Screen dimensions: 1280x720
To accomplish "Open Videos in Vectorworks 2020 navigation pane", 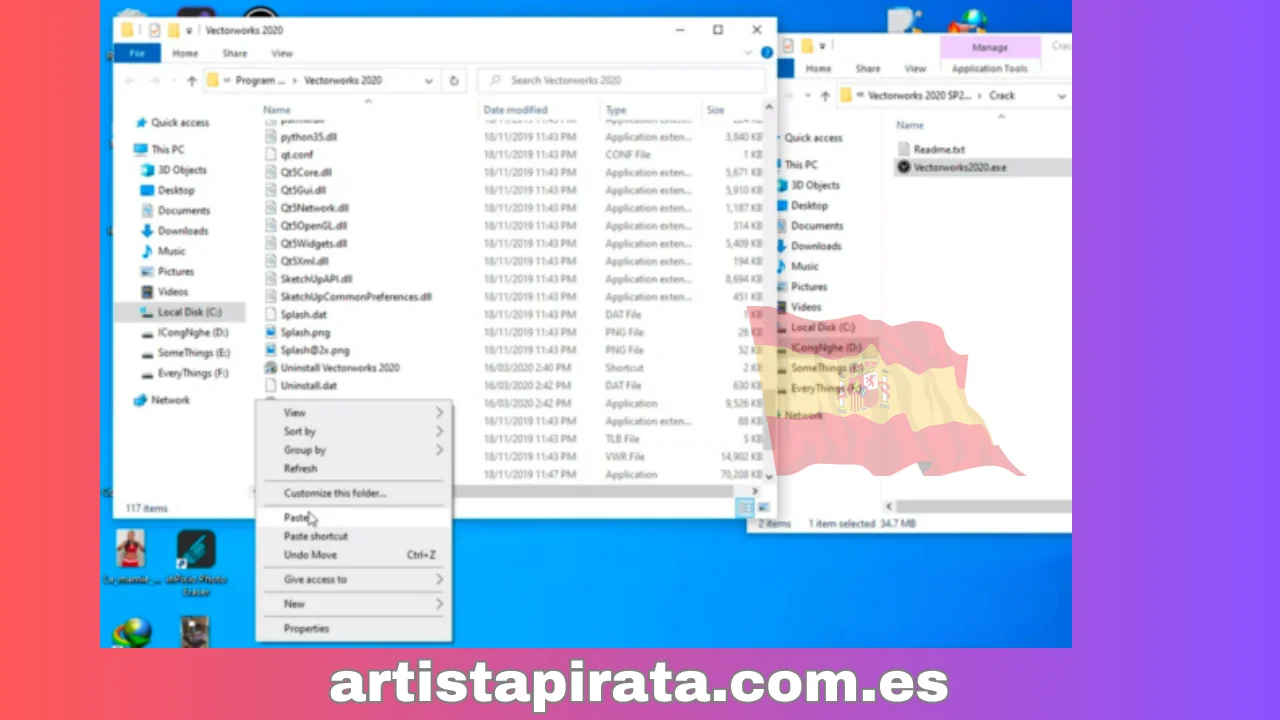I will pos(164,292).
